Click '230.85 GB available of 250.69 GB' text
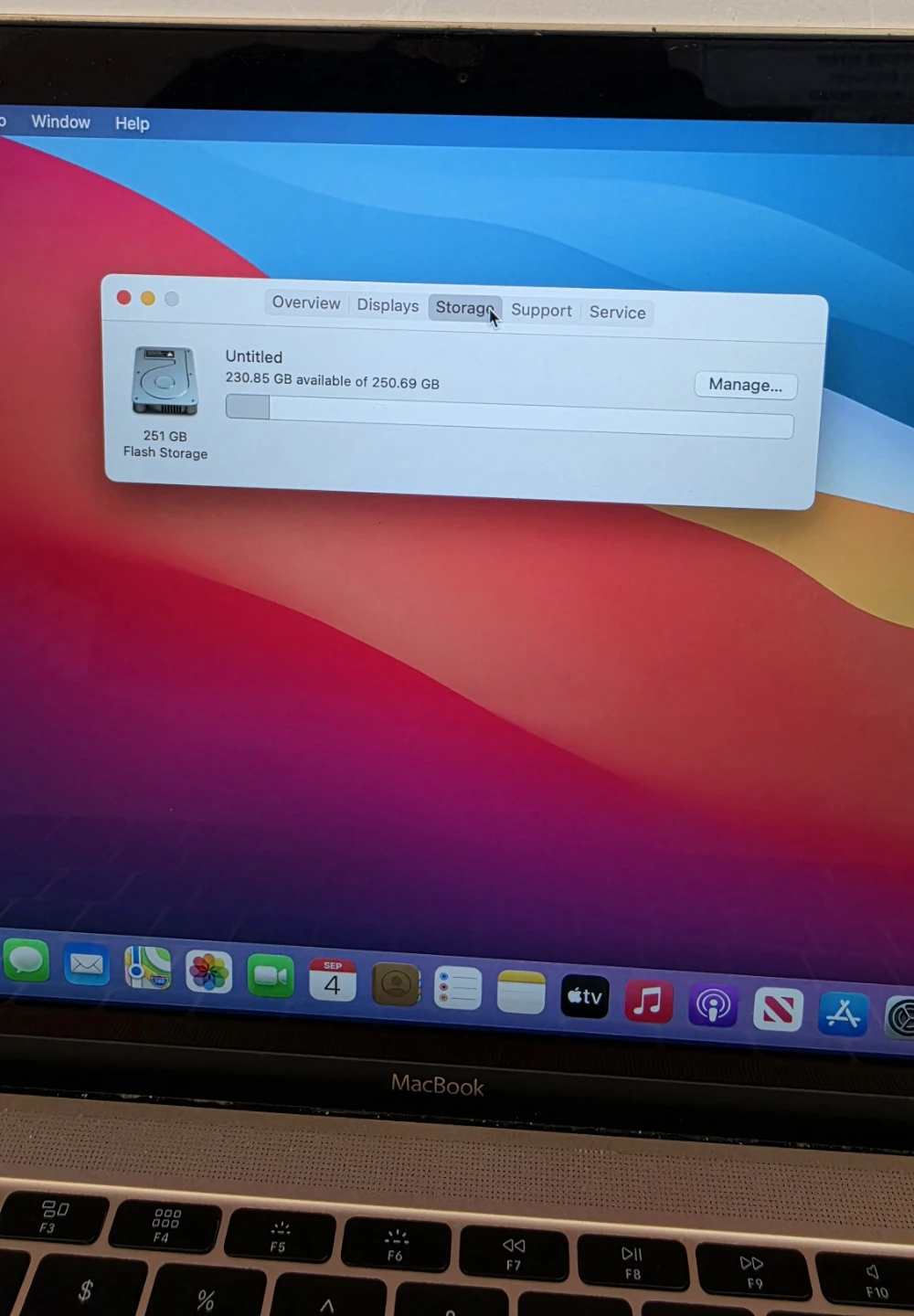 click(333, 380)
